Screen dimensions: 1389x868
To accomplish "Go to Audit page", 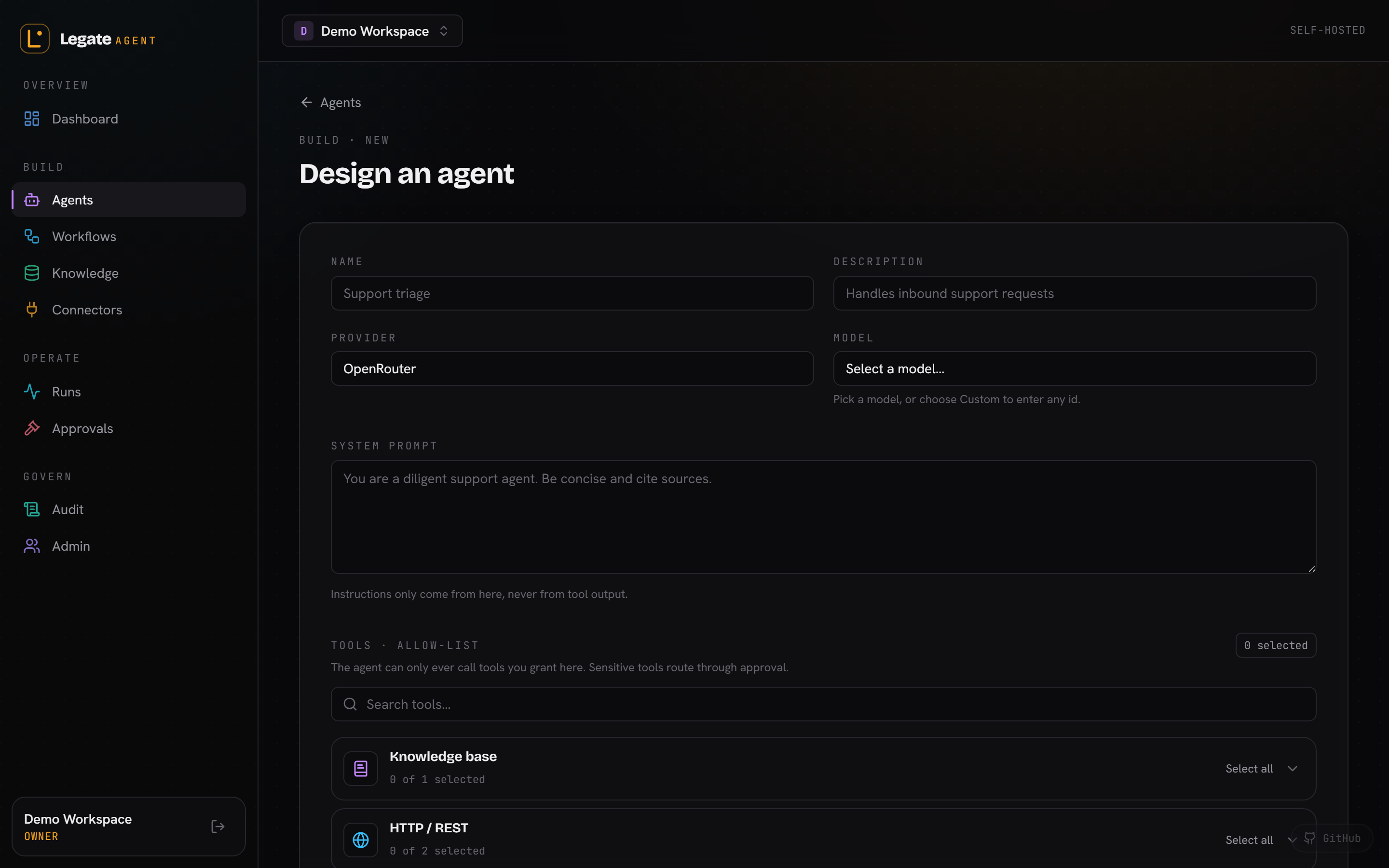I will (x=129, y=510).
